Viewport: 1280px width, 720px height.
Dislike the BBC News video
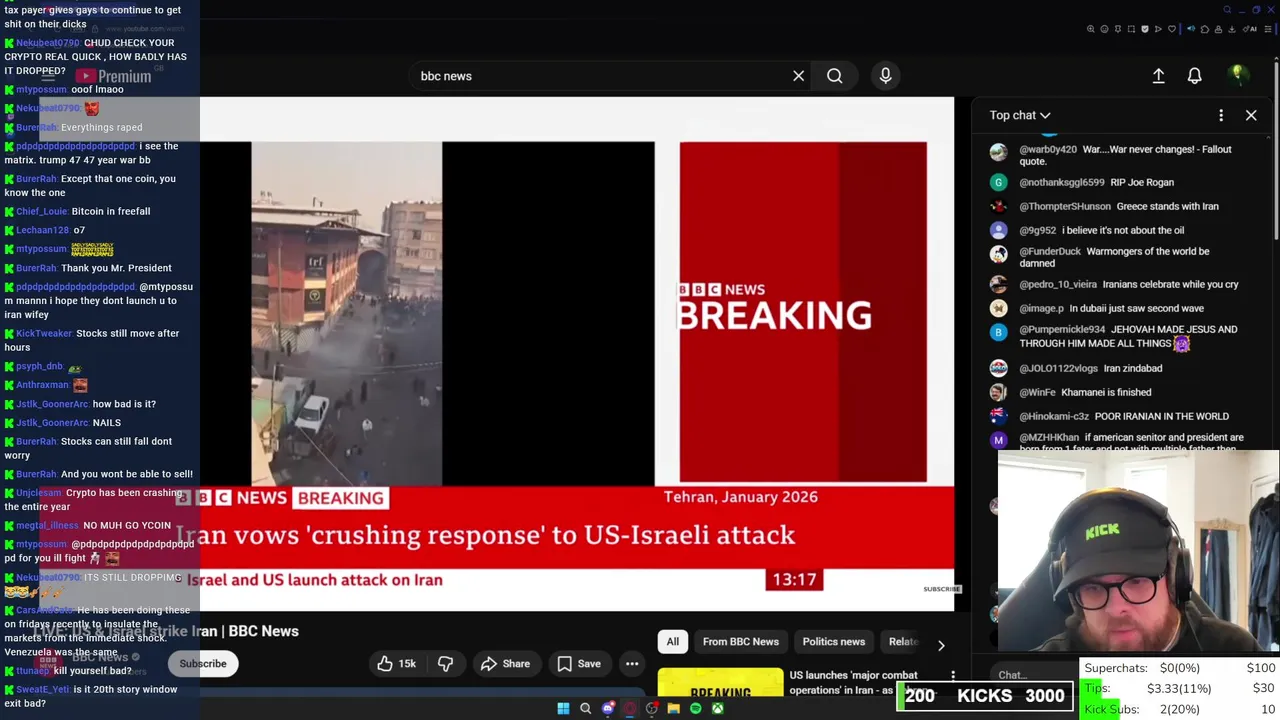(445, 664)
